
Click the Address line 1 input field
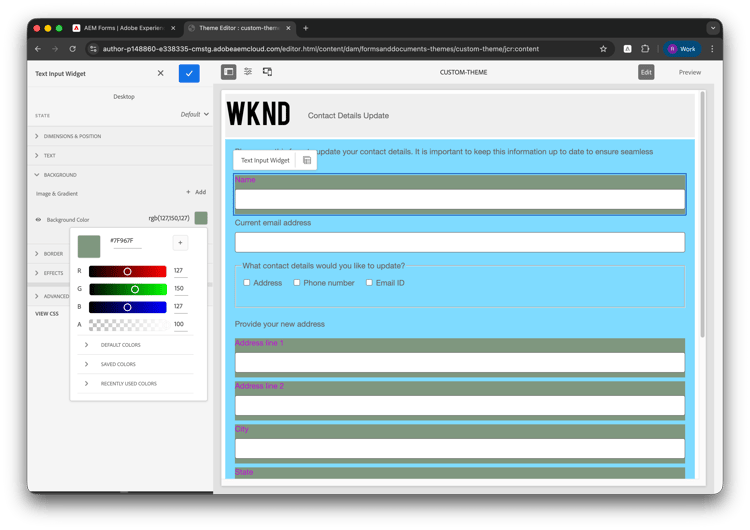click(460, 363)
